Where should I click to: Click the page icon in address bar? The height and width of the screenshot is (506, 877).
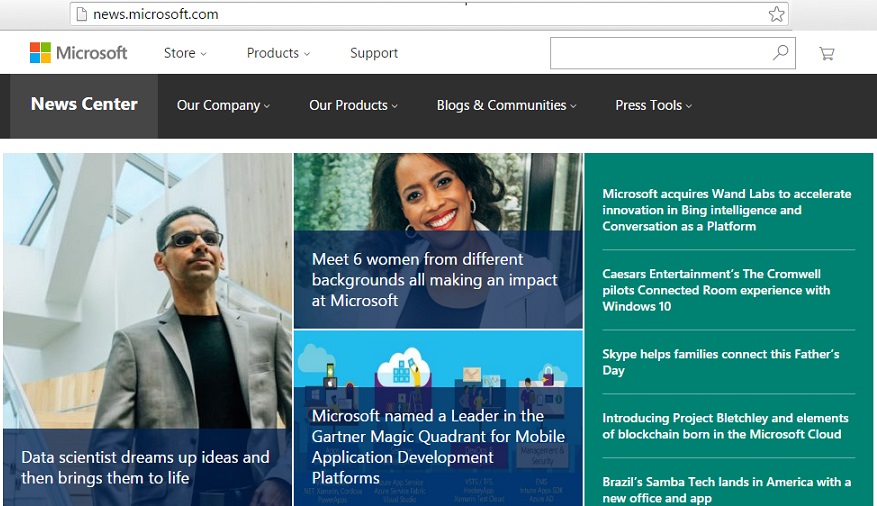(x=82, y=14)
